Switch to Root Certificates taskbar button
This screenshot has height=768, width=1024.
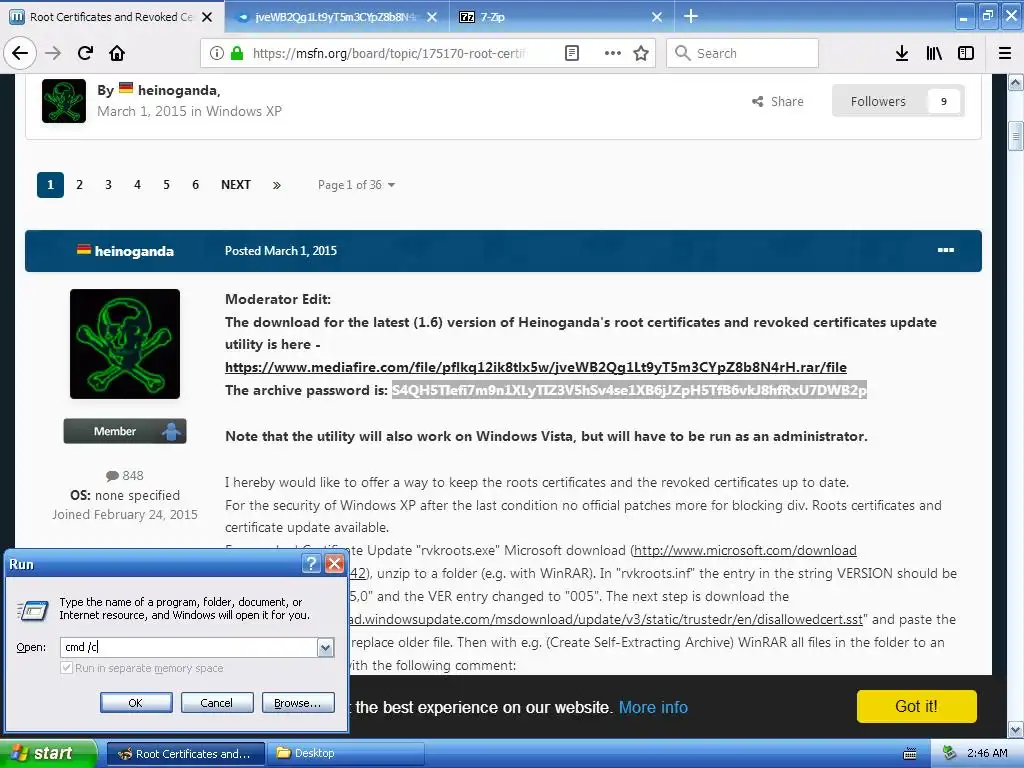[x=186, y=754]
